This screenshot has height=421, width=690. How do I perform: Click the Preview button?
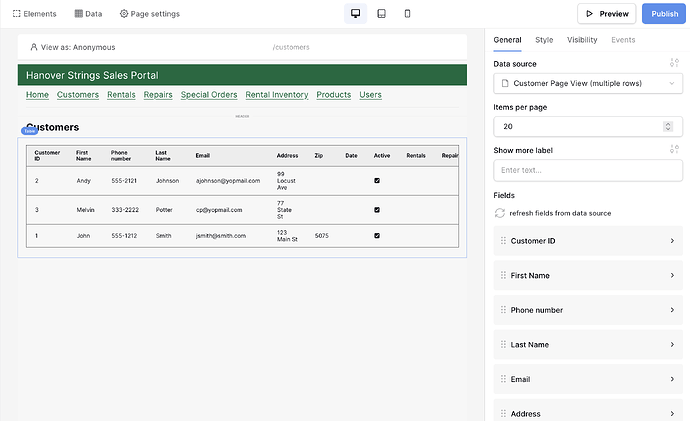click(x=606, y=14)
